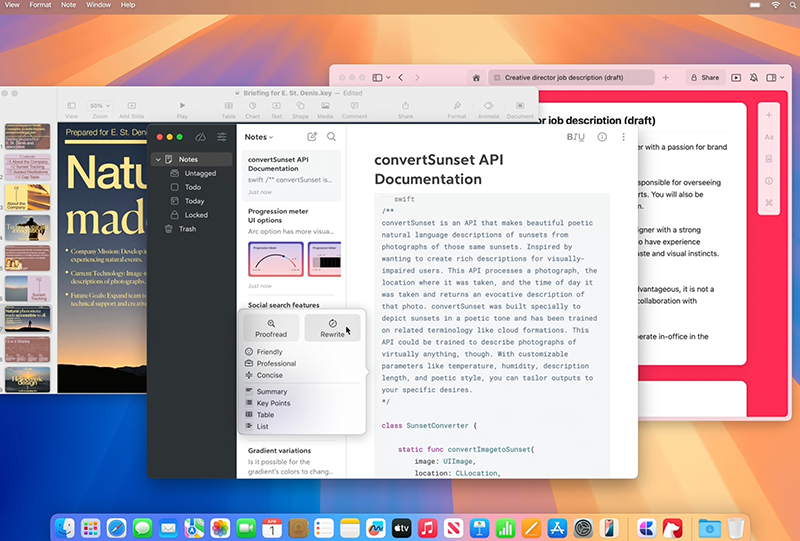Toggle the right panel in pink window
This screenshot has width=800, height=541.
[771, 78]
